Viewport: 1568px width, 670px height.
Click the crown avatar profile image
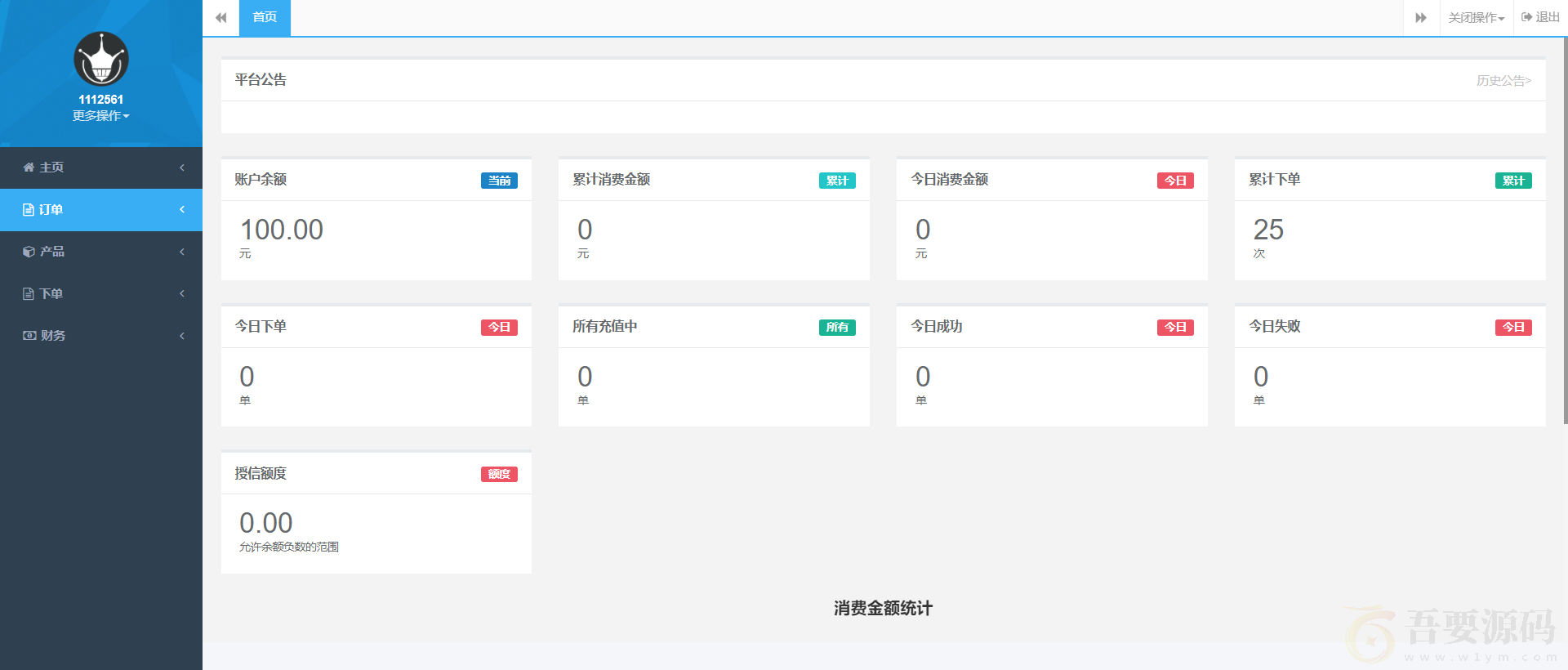[101, 59]
